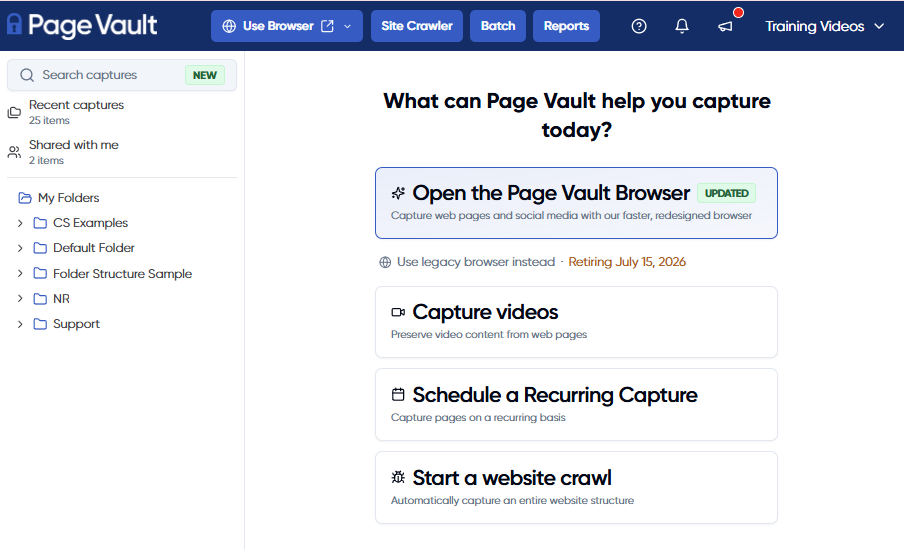Open the Page Vault Browser card
This screenshot has height=550, width=904.
(577, 203)
